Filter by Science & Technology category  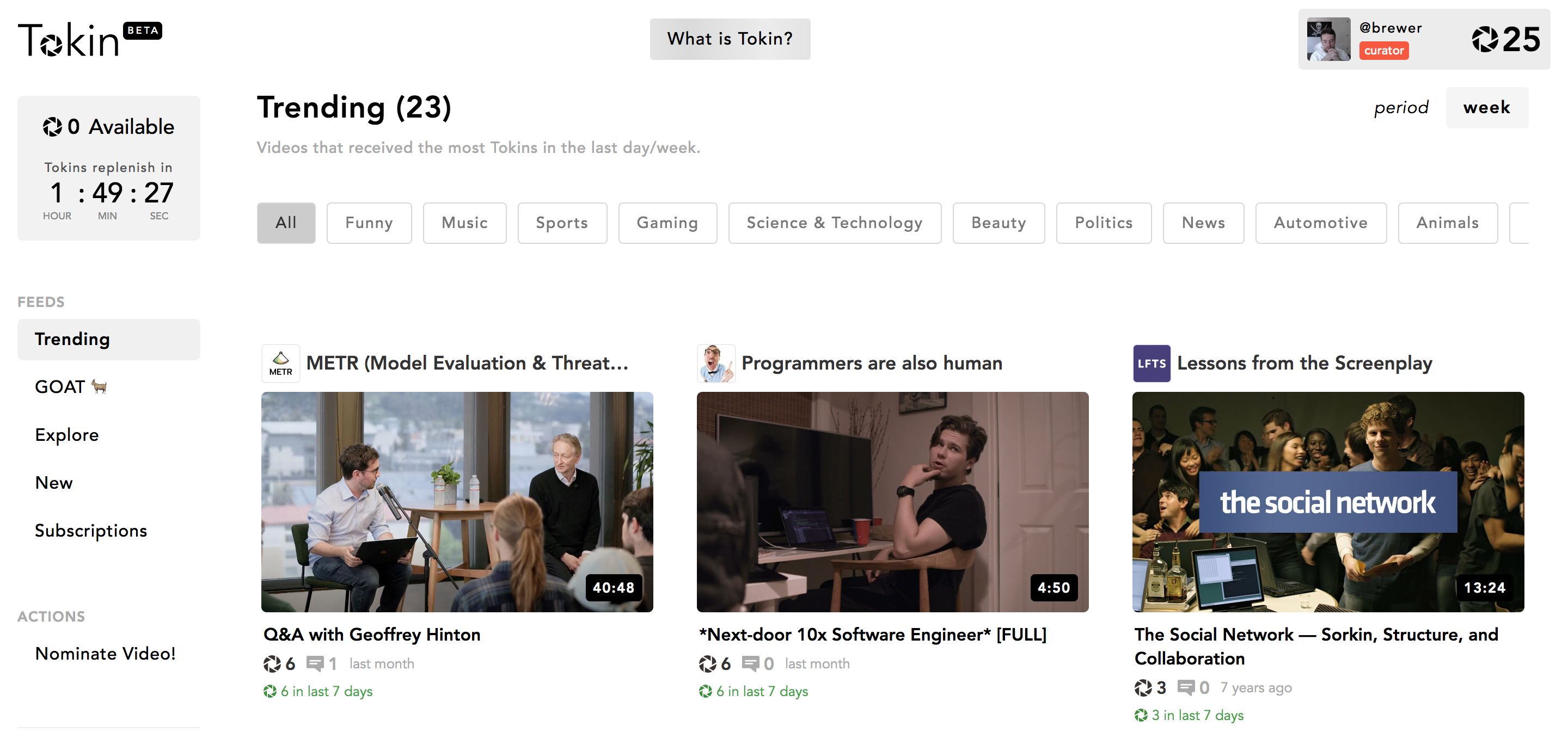coord(835,223)
